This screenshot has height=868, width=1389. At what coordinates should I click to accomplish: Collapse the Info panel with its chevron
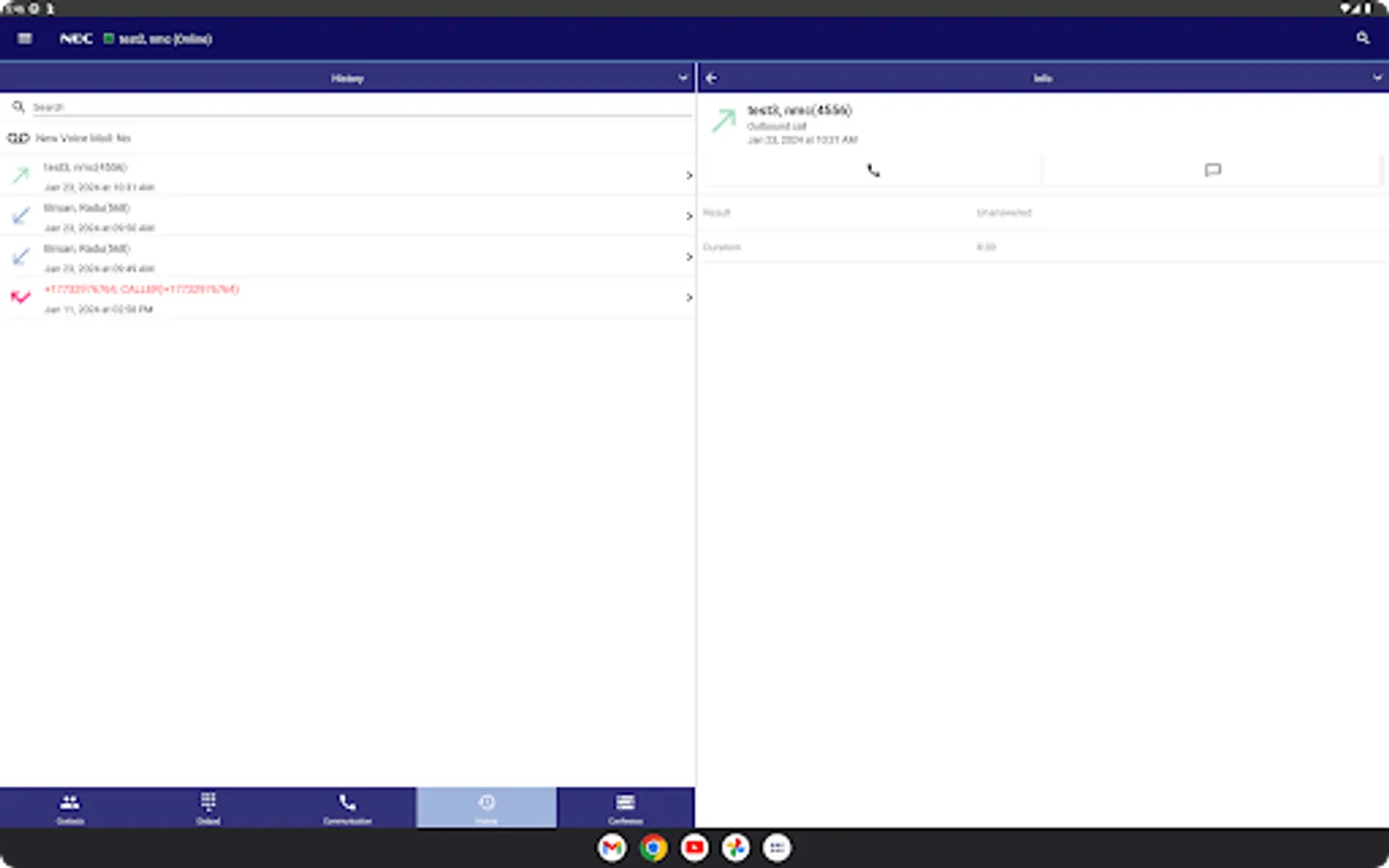pyautogui.click(x=1377, y=77)
